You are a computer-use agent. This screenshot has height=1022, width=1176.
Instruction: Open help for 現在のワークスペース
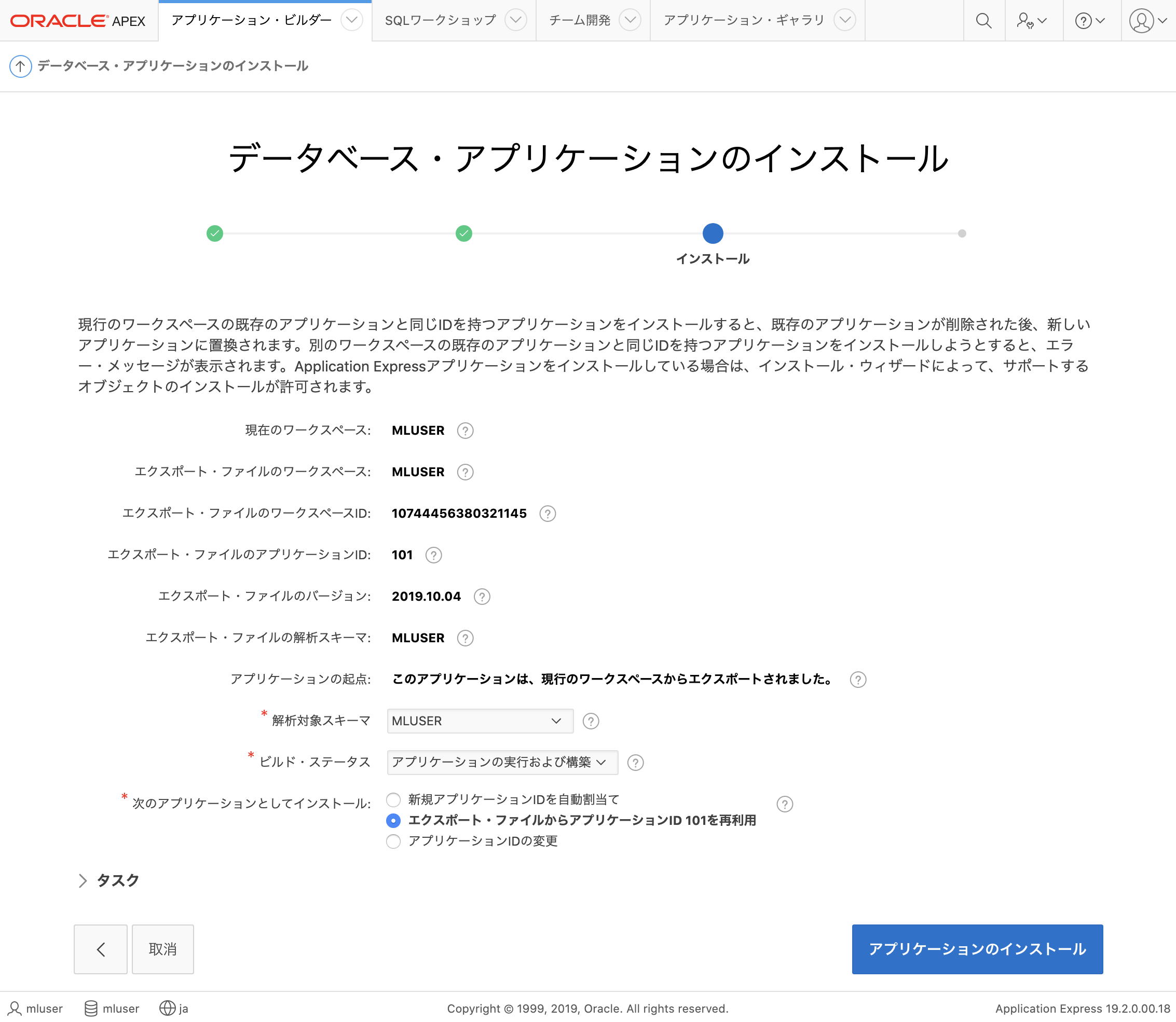click(x=465, y=431)
